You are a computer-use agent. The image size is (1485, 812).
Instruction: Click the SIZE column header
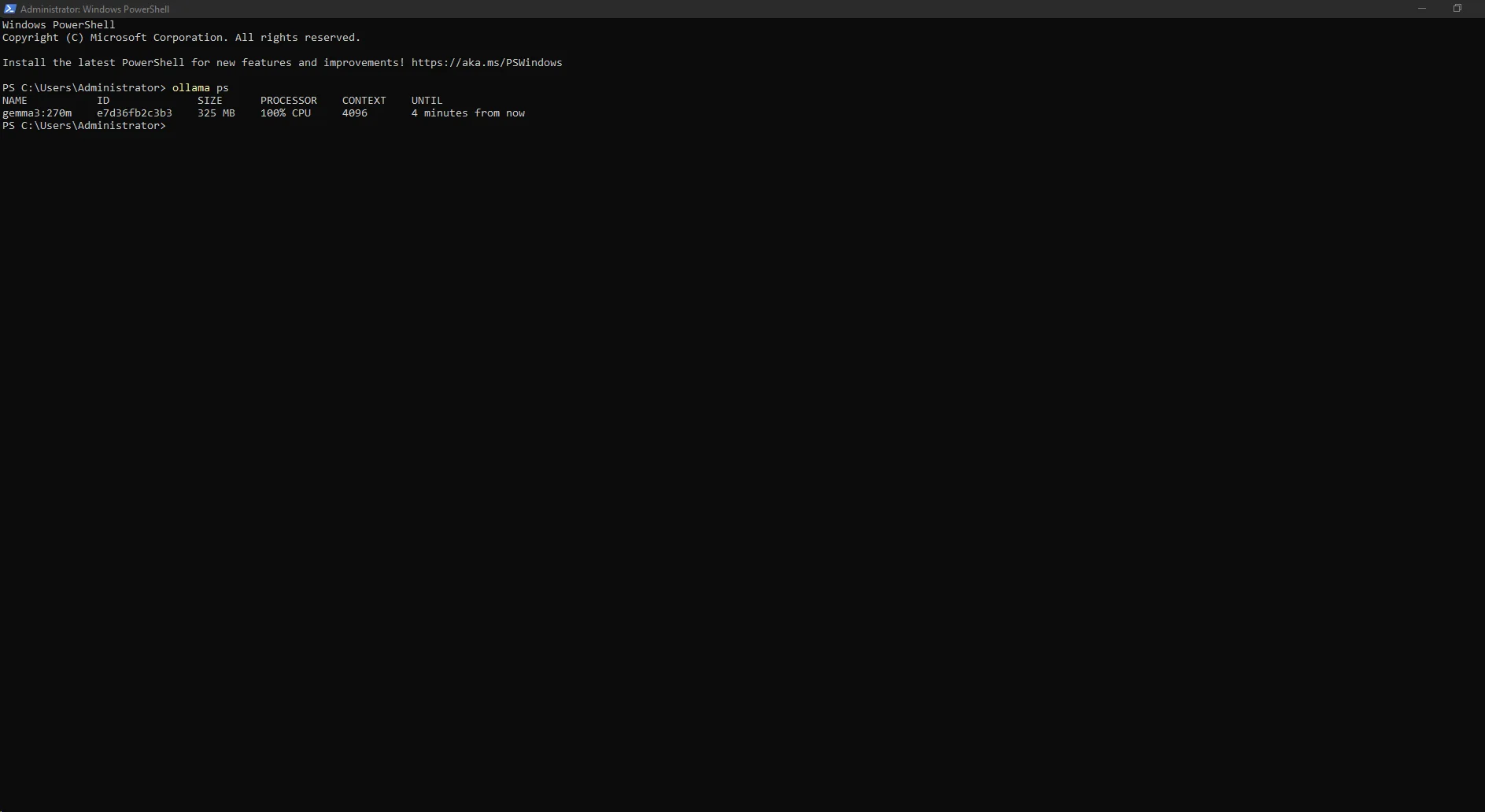(210, 101)
